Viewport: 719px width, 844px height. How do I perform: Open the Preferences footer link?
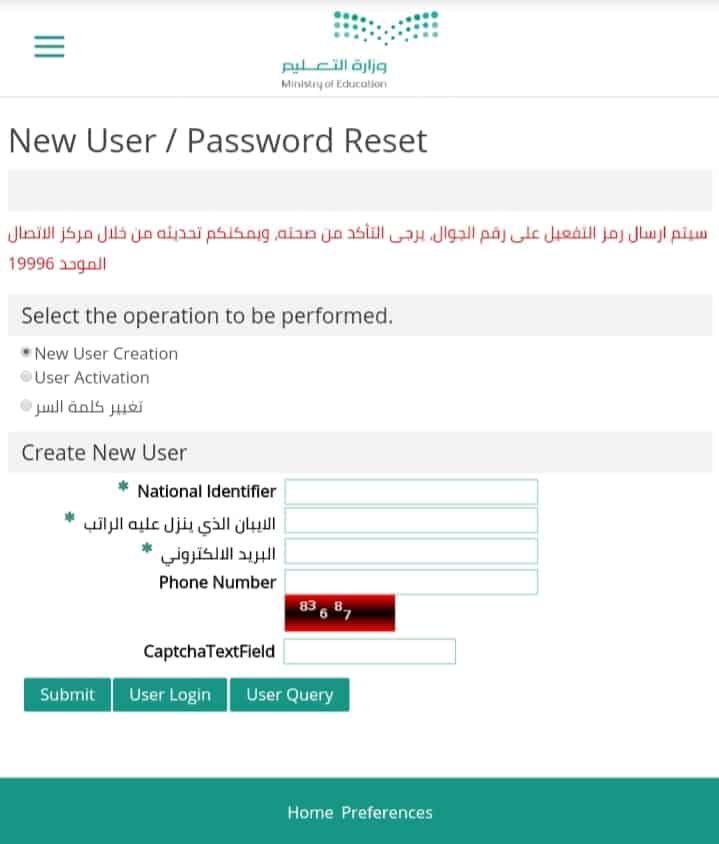coord(387,812)
